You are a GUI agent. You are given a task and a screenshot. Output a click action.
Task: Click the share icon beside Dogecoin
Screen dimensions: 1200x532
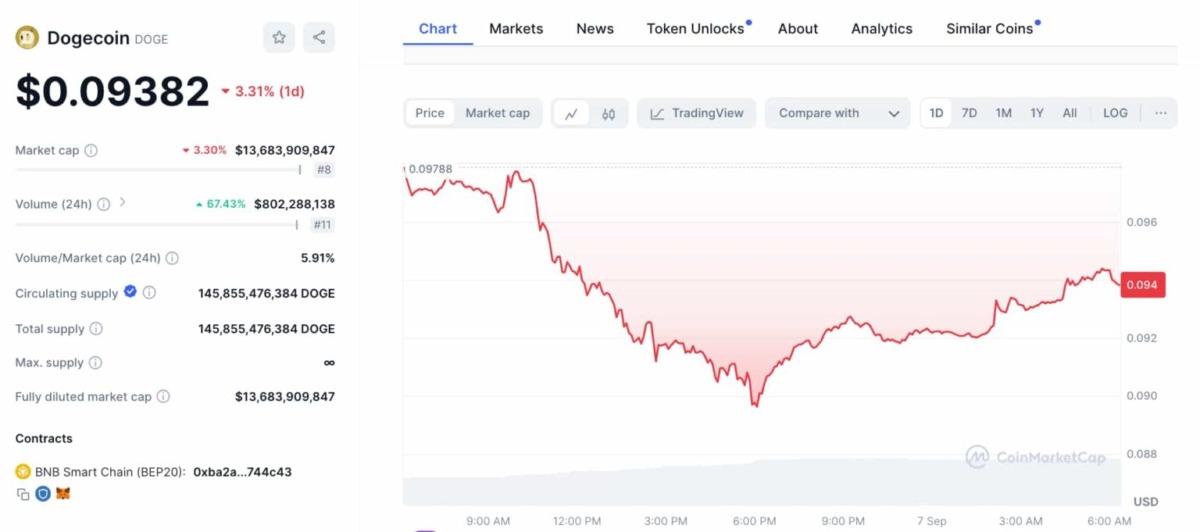tap(319, 38)
